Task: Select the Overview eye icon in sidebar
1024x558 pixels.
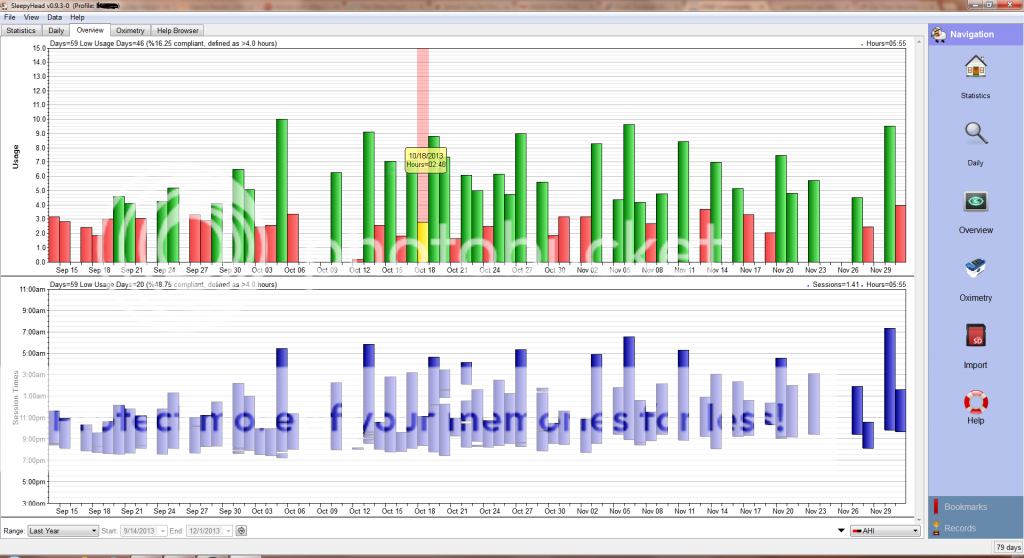Action: (x=975, y=202)
